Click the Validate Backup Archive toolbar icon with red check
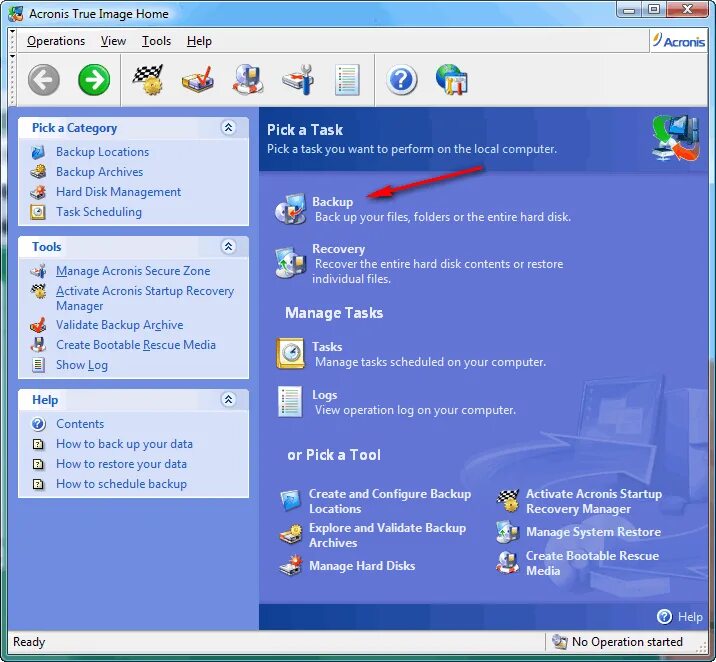716x662 pixels. [x=198, y=80]
